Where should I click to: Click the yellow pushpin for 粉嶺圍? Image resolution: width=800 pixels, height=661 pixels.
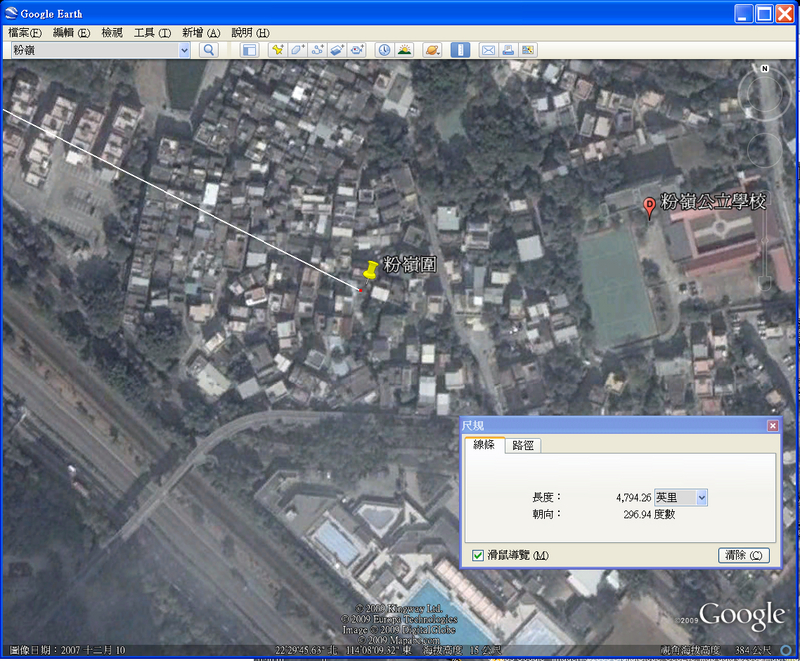(370, 270)
